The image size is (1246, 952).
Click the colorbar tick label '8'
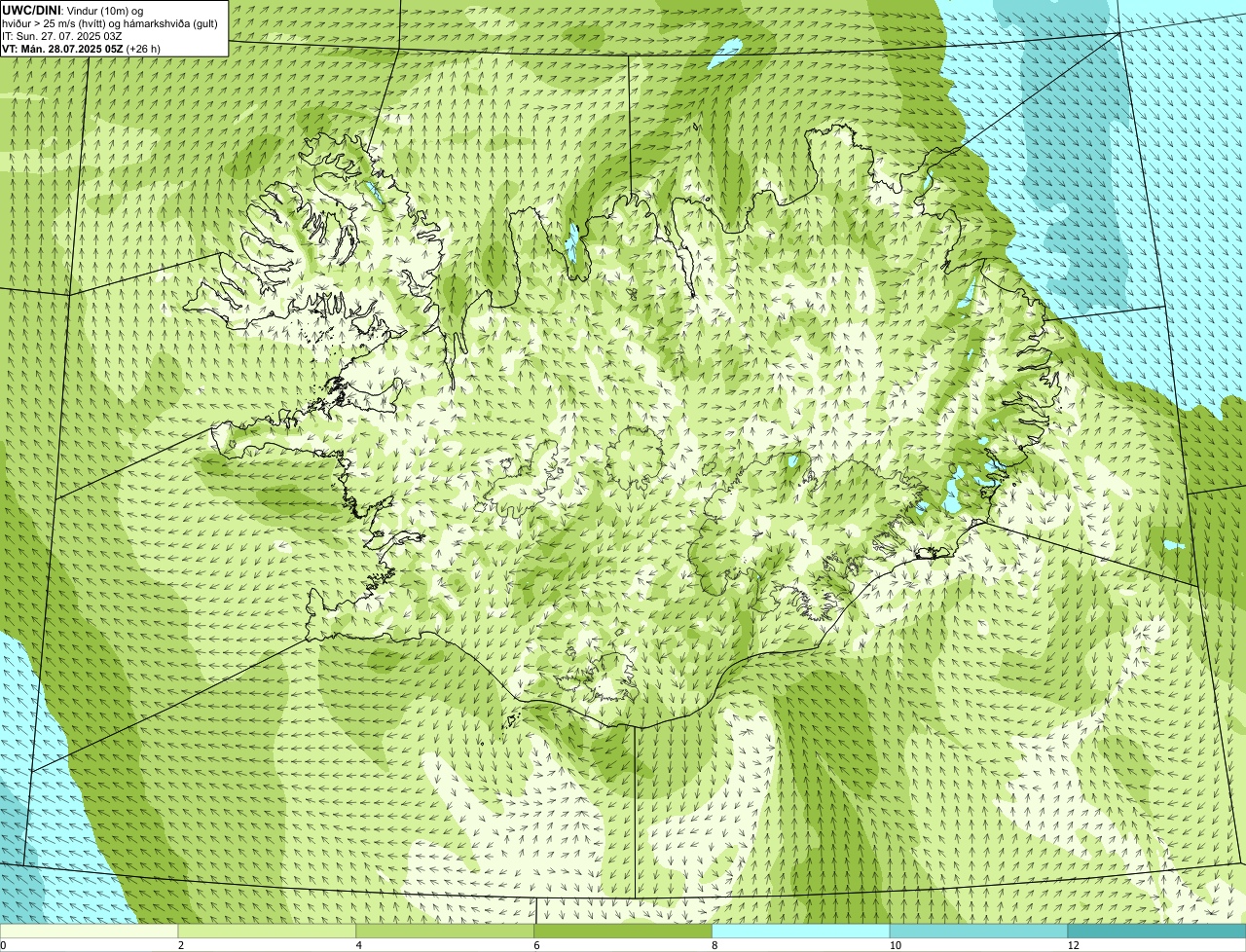point(715,945)
